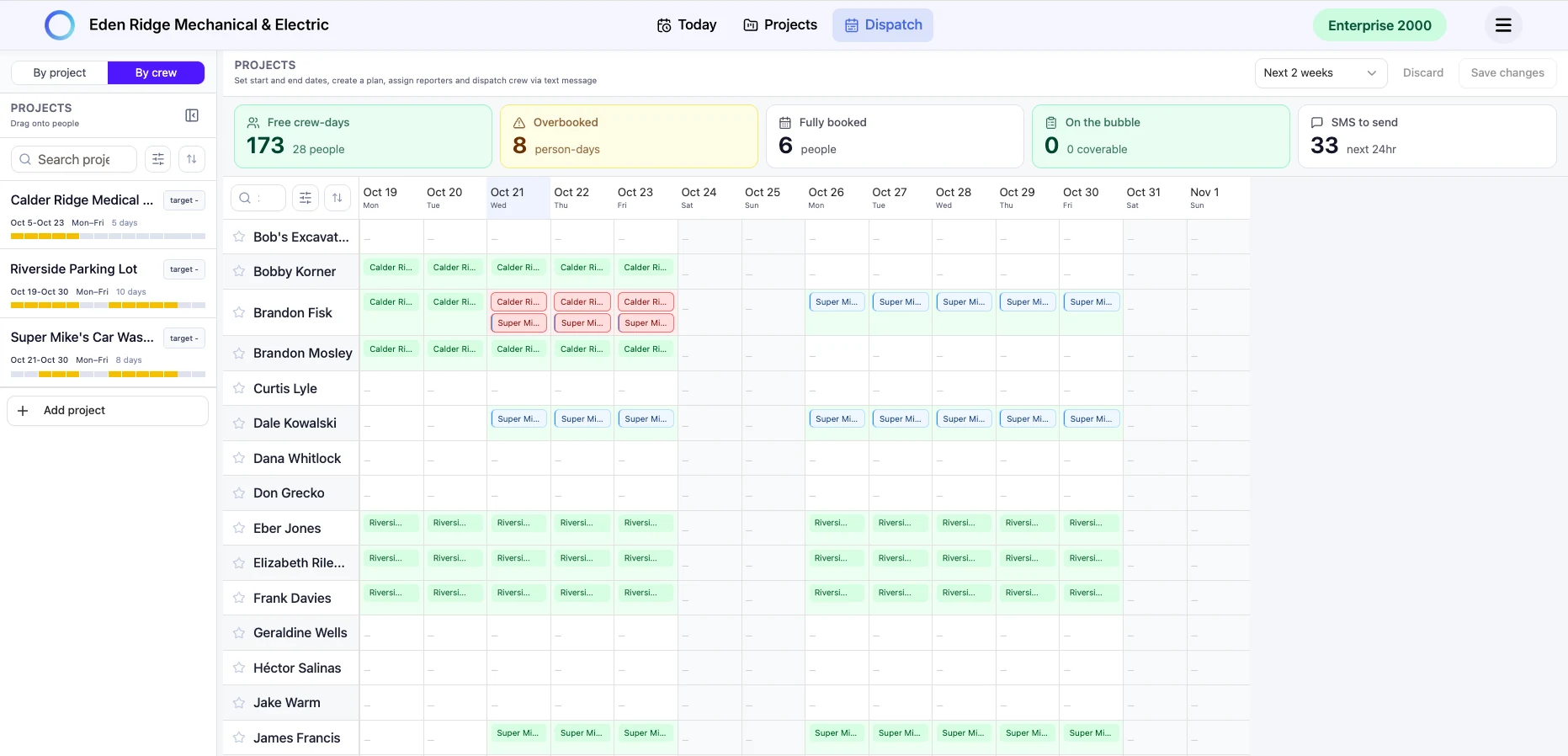This screenshot has height=756, width=1568.
Task: Open the Next 2 weeks range dropdown
Action: [1321, 73]
